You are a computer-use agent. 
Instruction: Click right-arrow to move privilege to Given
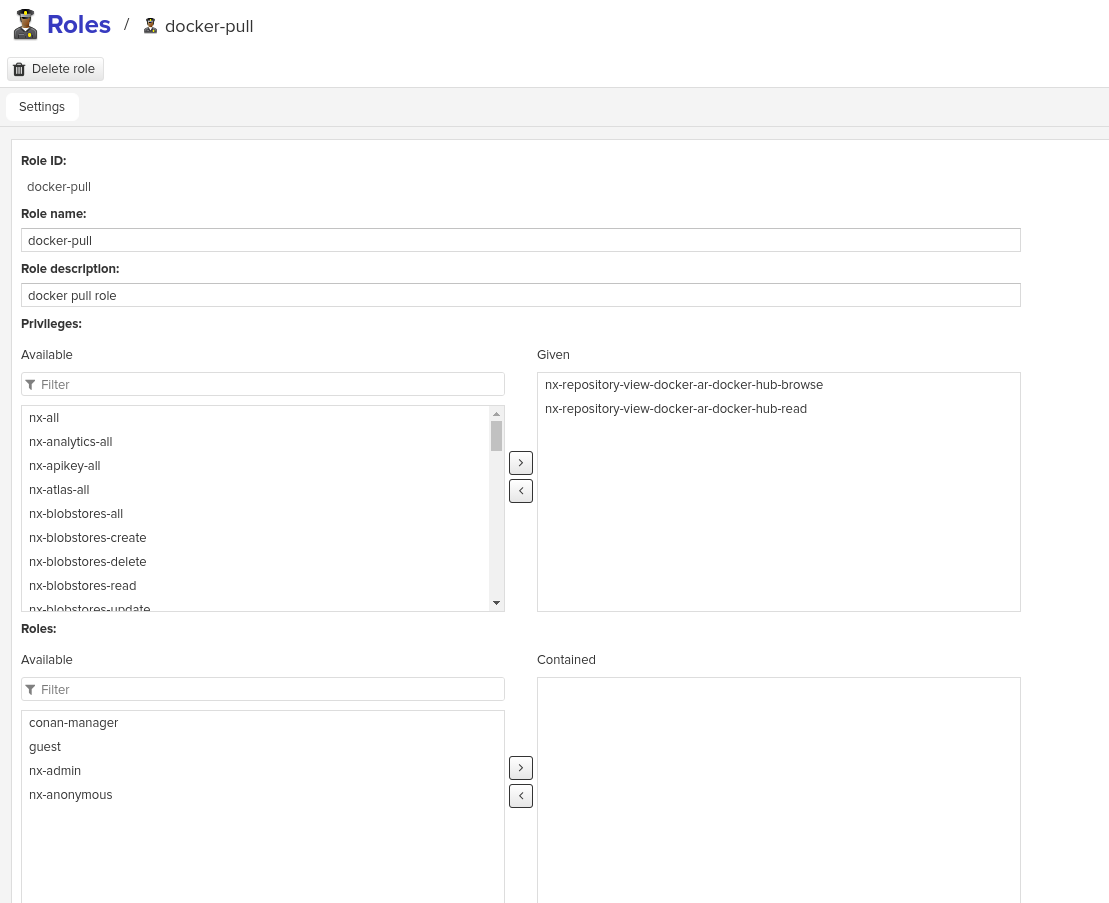[x=521, y=462]
